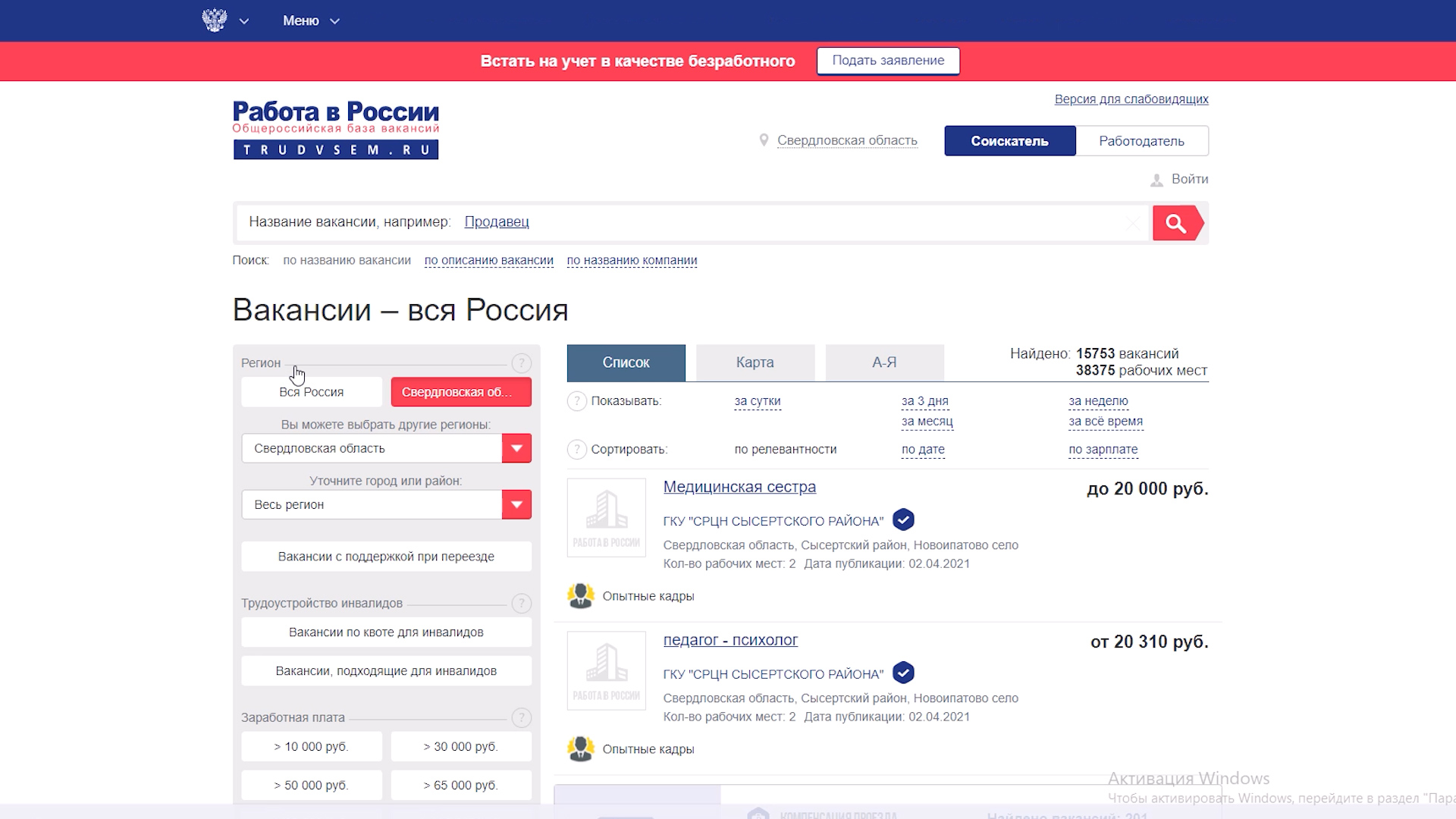Click the location pin icon
Screen dimensions: 1456x819
[764, 140]
